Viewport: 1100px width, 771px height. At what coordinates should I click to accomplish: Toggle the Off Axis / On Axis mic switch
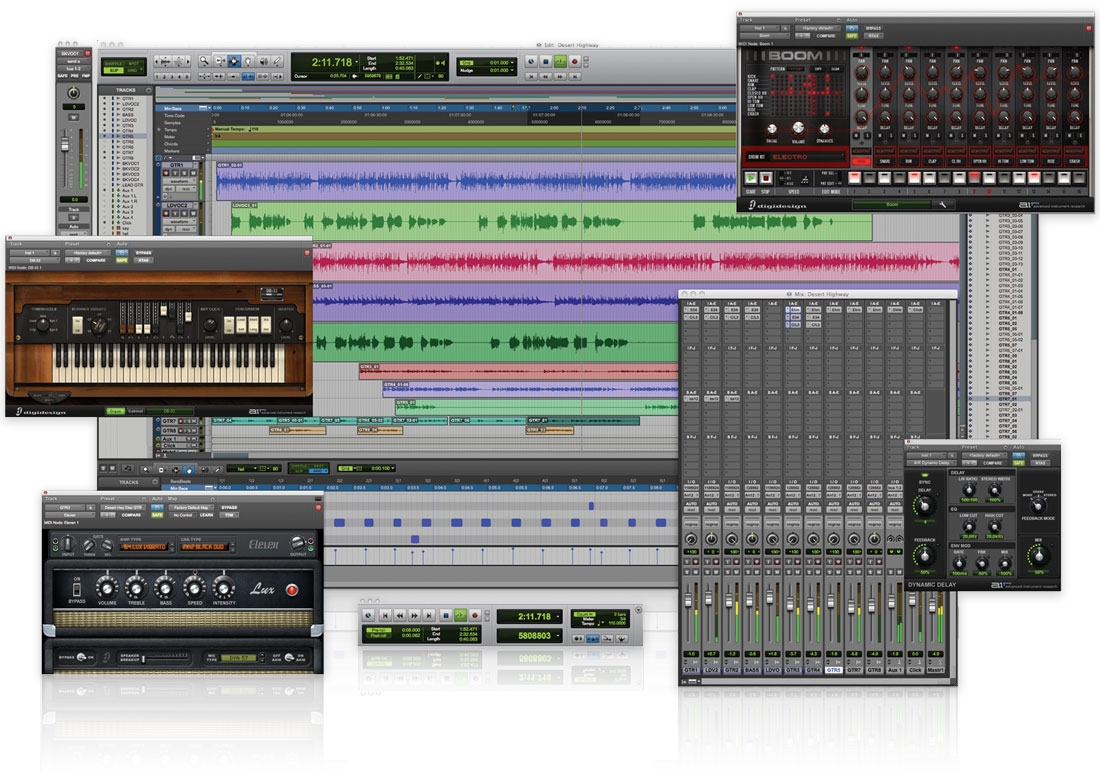coord(288,657)
